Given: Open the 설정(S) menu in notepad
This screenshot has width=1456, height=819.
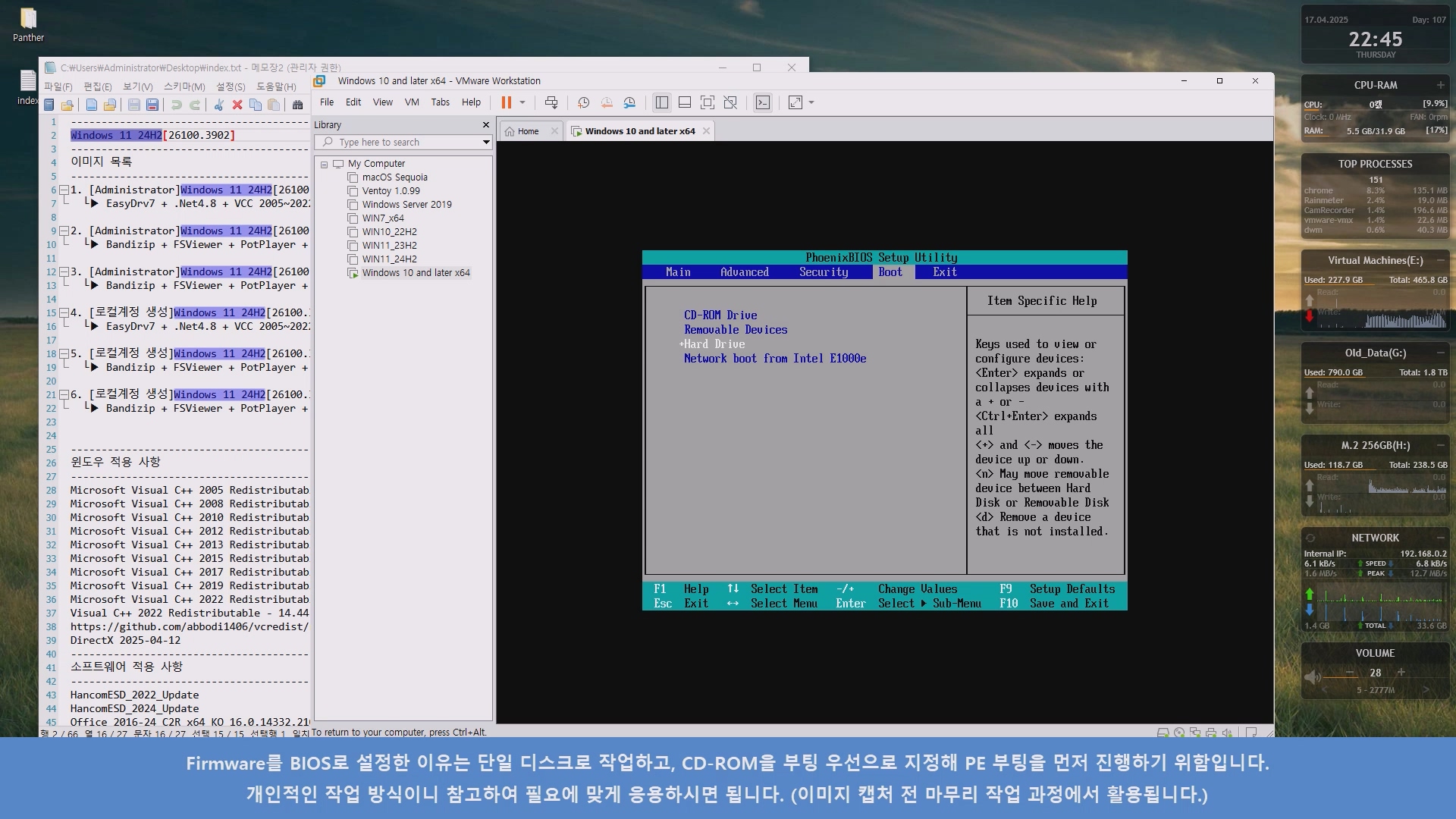Looking at the screenshot, I should tap(231, 86).
